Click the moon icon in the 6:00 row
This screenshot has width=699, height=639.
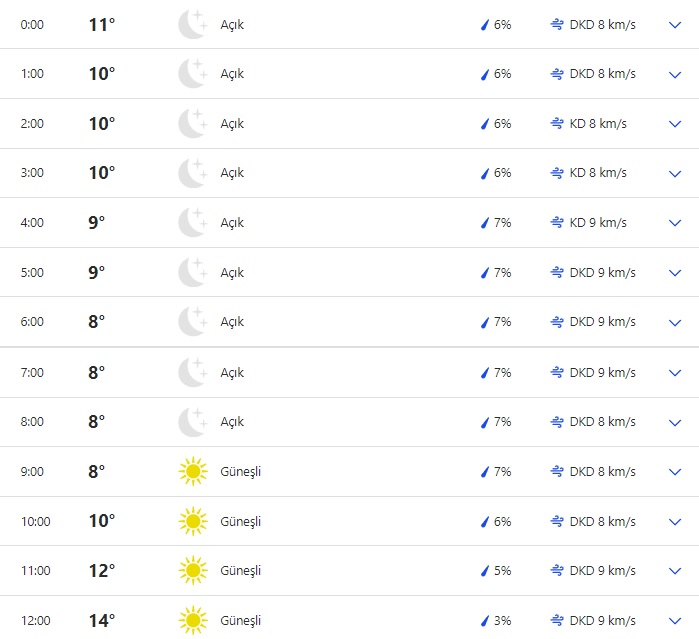(x=192, y=322)
